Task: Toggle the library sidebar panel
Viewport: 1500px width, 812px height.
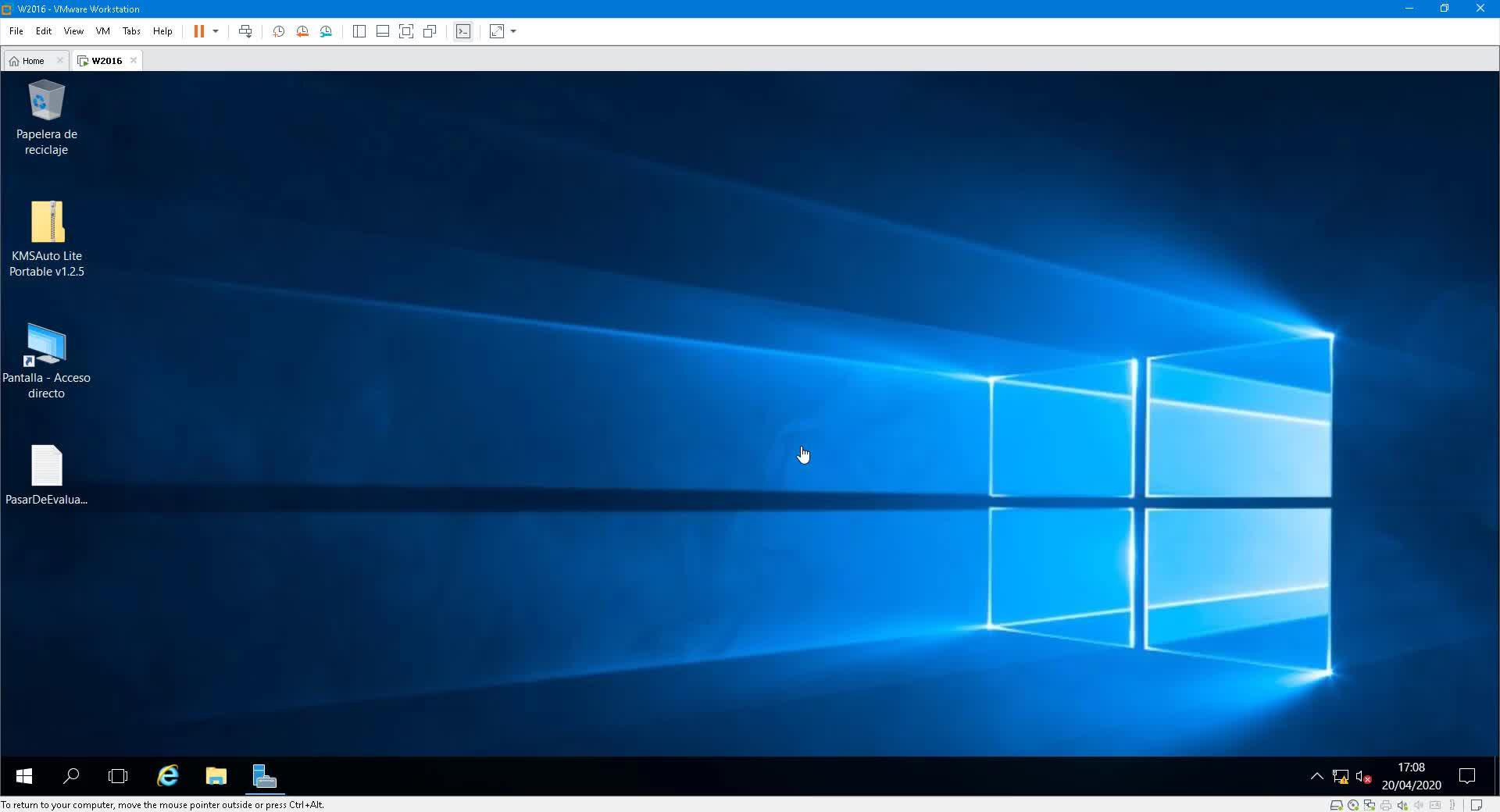Action: [359, 31]
